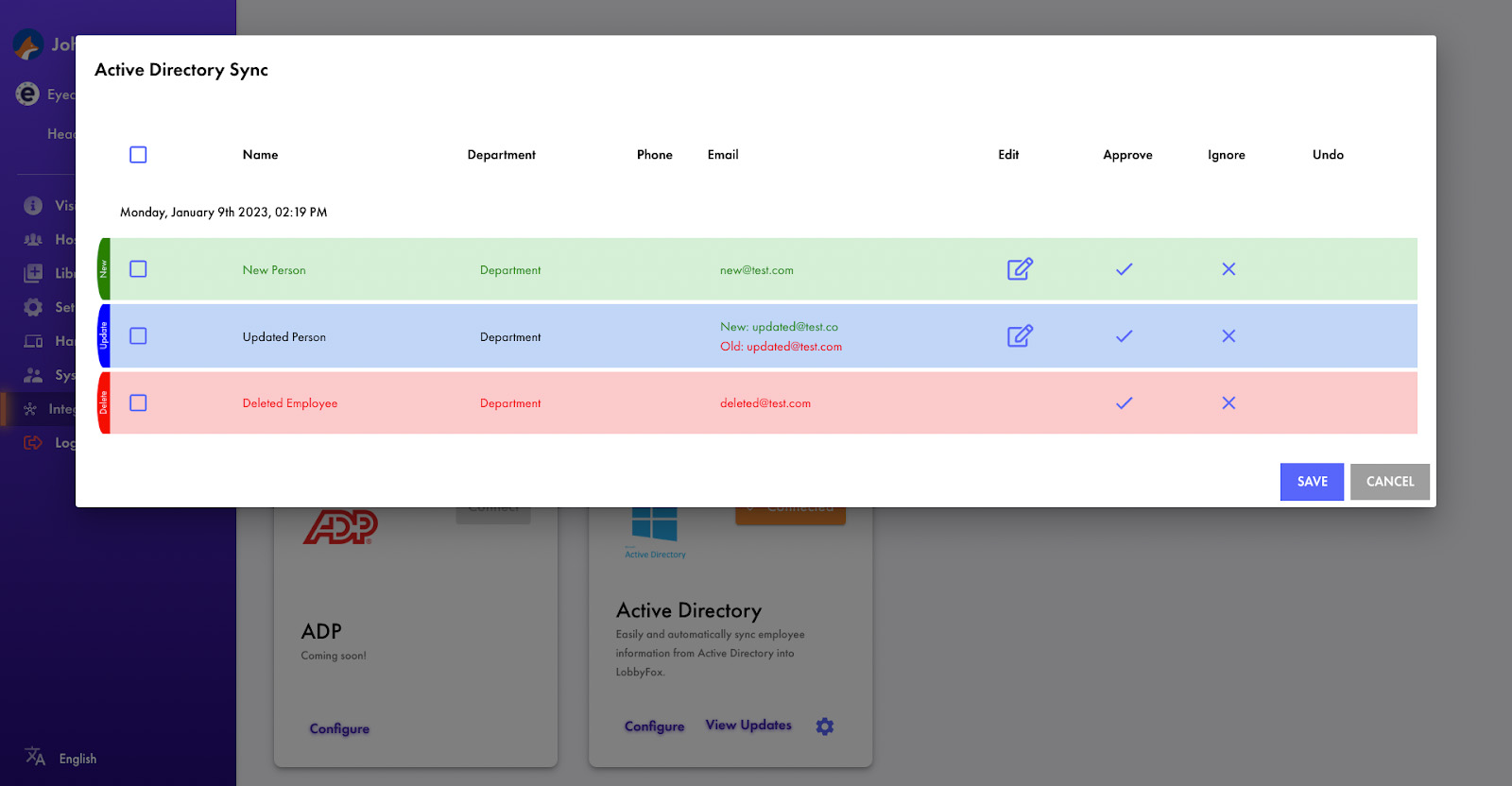Click the Department column header
The height and width of the screenshot is (786, 1512).
(501, 155)
